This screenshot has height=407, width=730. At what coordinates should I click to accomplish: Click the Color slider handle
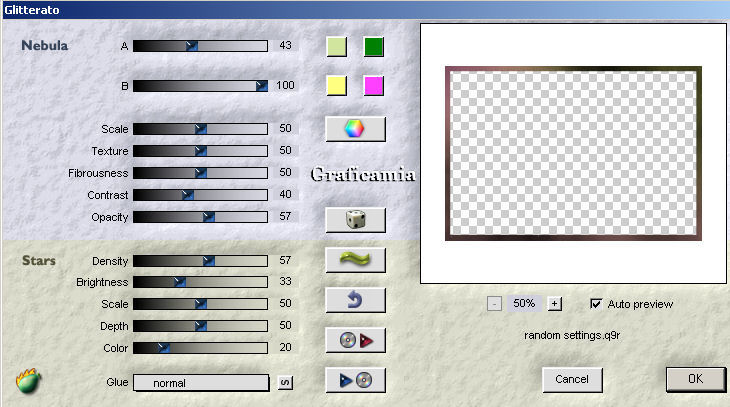pyautogui.click(x=163, y=347)
